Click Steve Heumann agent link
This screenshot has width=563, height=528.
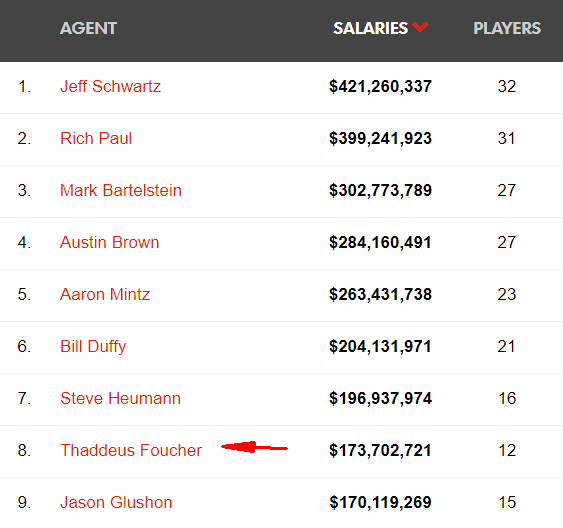click(x=120, y=398)
